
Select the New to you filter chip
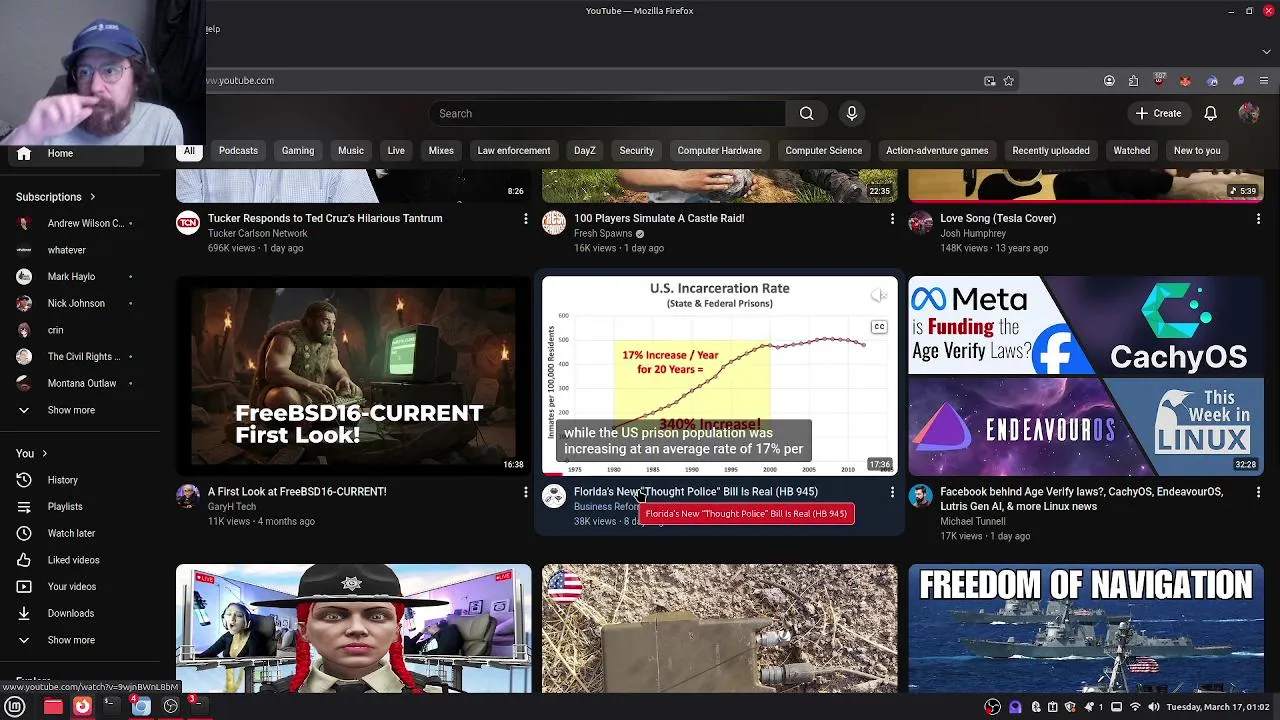(x=1197, y=151)
